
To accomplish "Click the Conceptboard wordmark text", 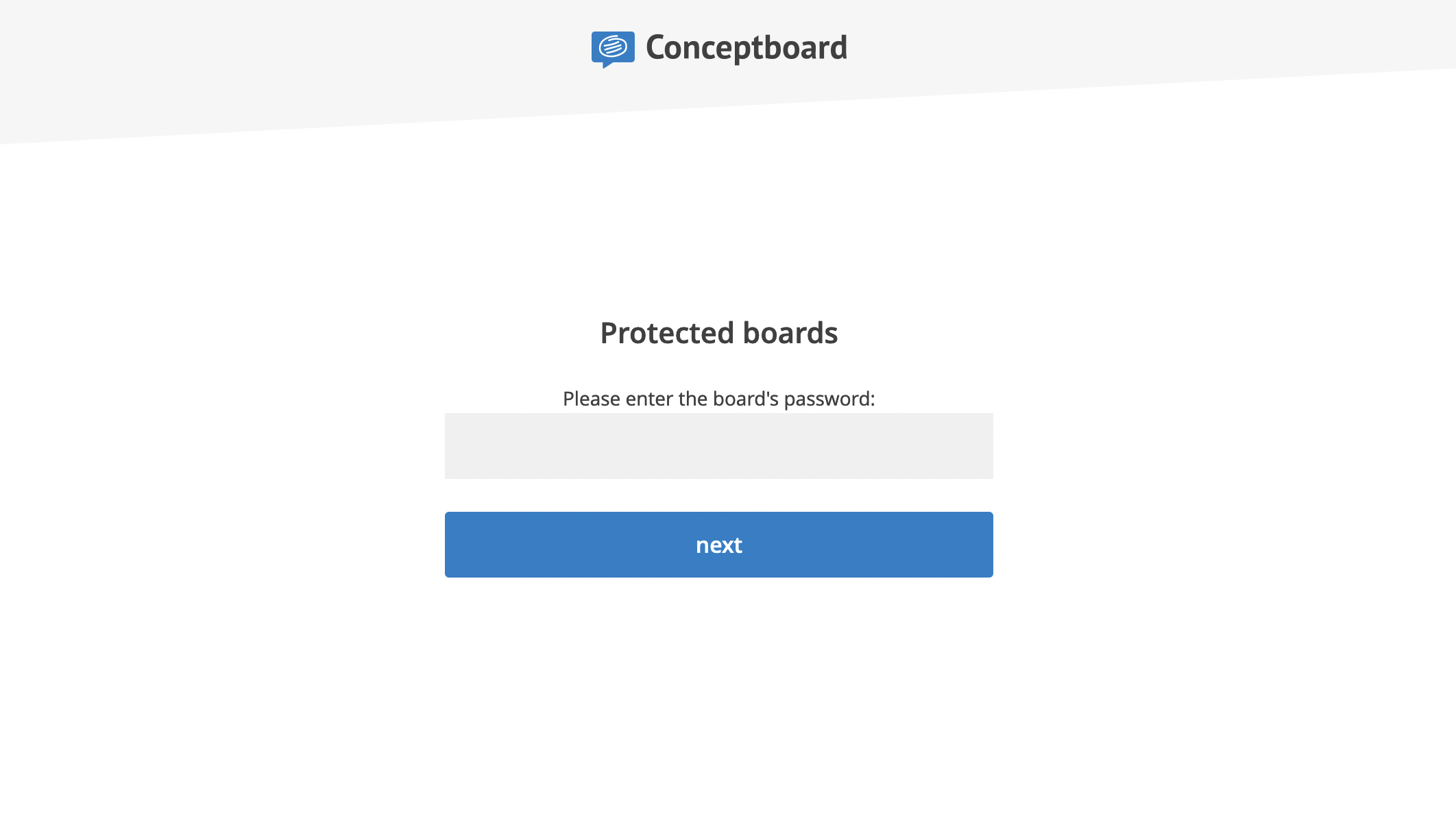I will click(747, 48).
